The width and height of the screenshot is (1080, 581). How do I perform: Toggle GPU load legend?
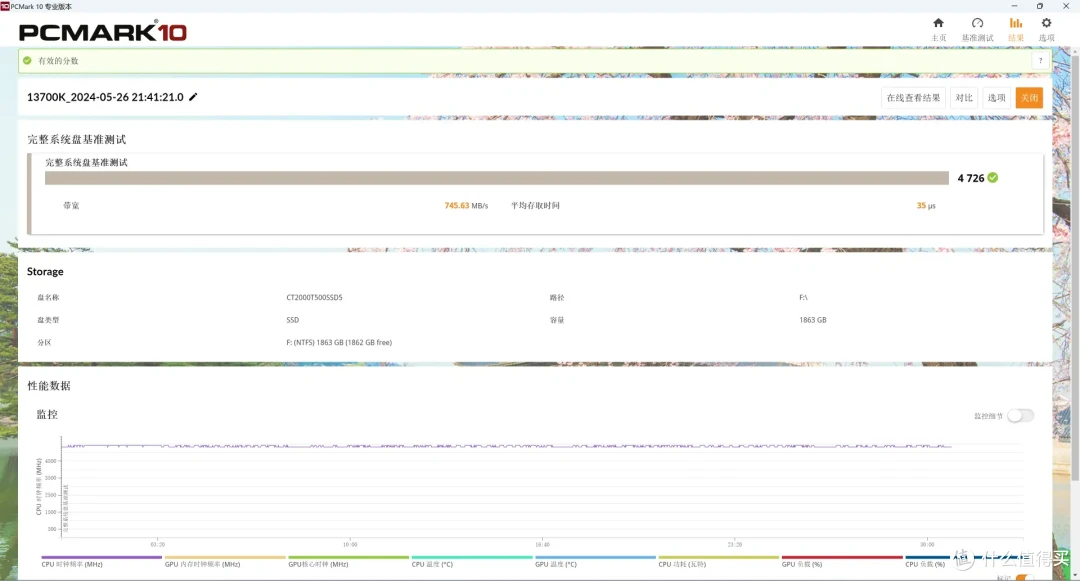coord(842,561)
